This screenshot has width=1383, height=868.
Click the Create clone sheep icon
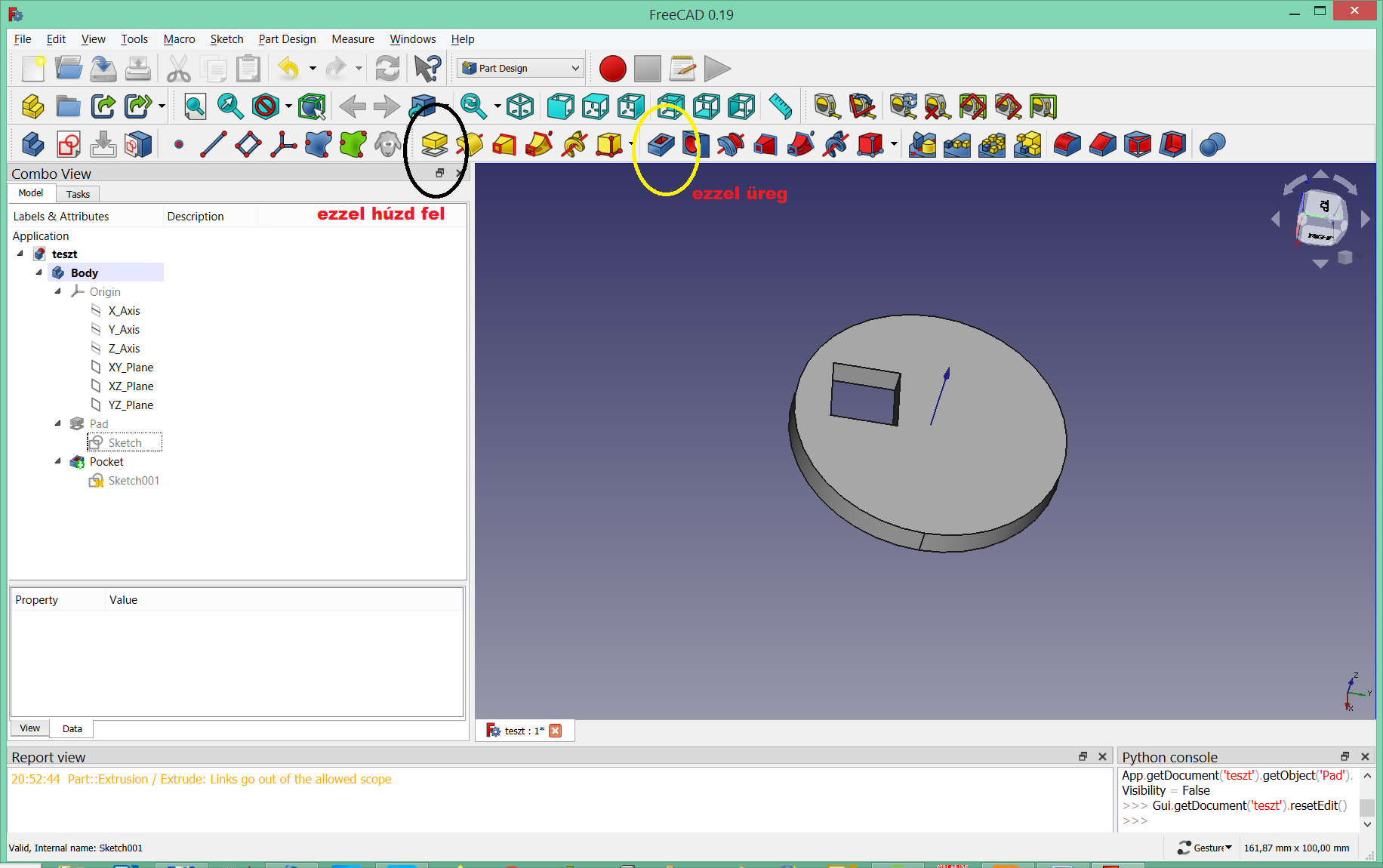388,144
